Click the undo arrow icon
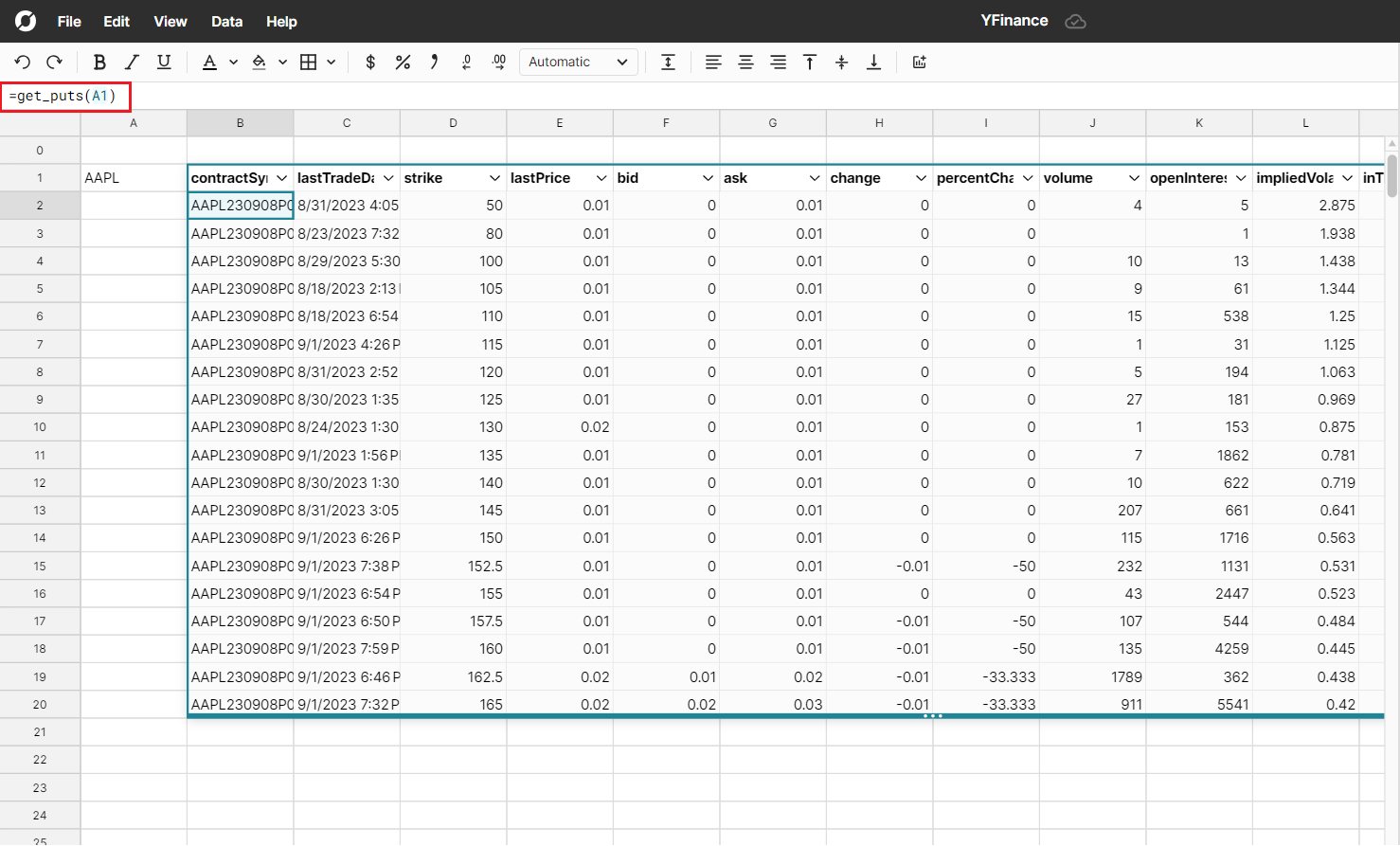 [x=23, y=63]
